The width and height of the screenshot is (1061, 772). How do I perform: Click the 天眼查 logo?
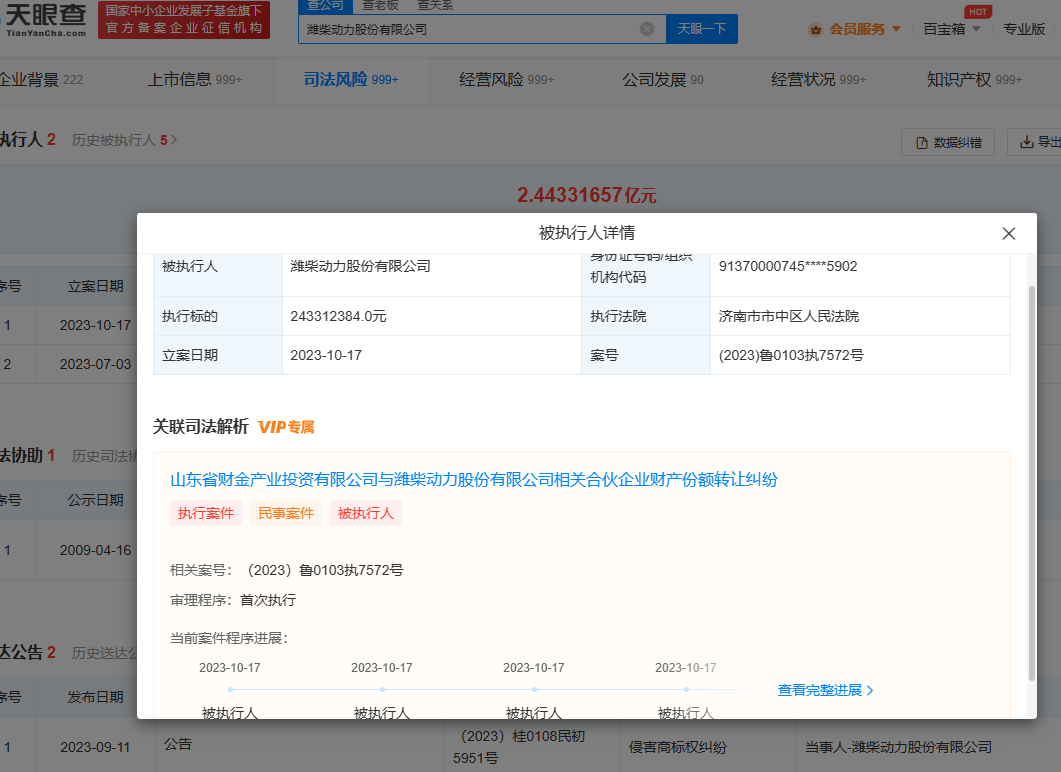46,19
